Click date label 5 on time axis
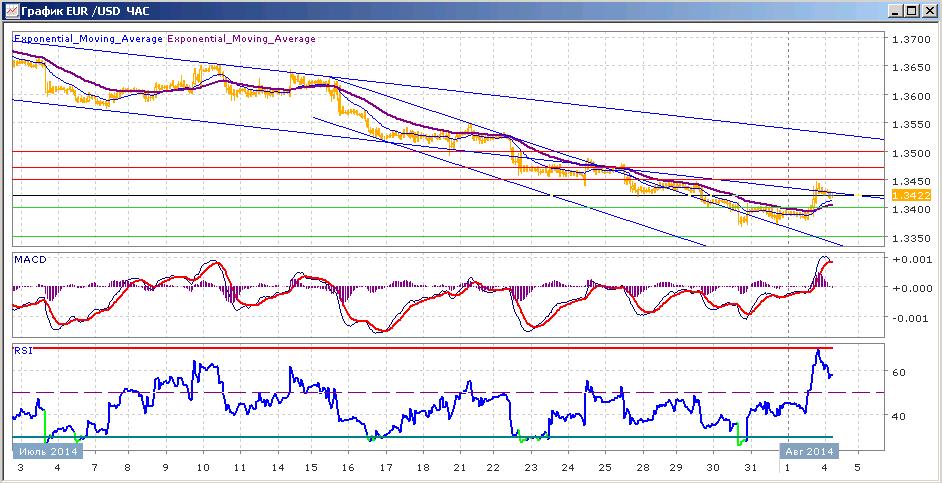The height and width of the screenshot is (483, 942). pyautogui.click(x=858, y=467)
